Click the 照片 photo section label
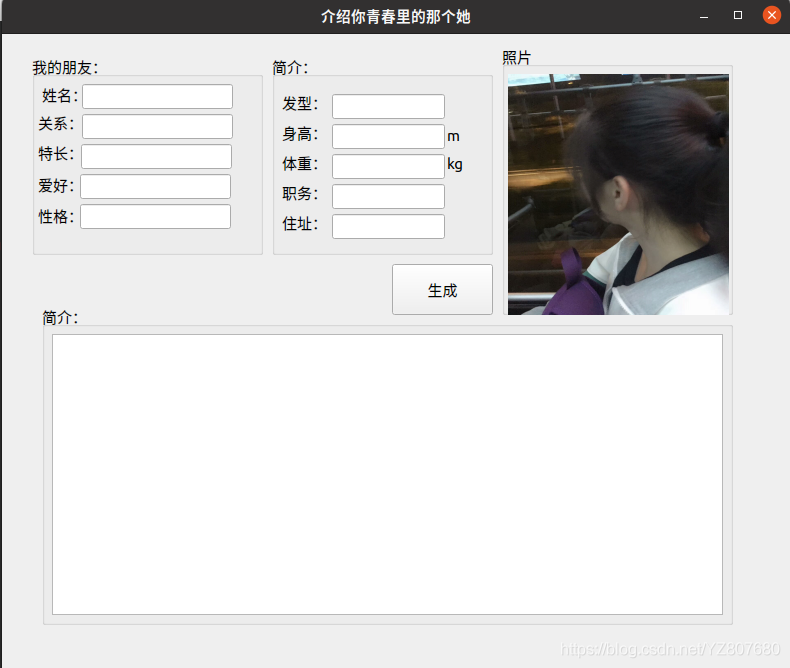The image size is (790, 668). point(517,58)
